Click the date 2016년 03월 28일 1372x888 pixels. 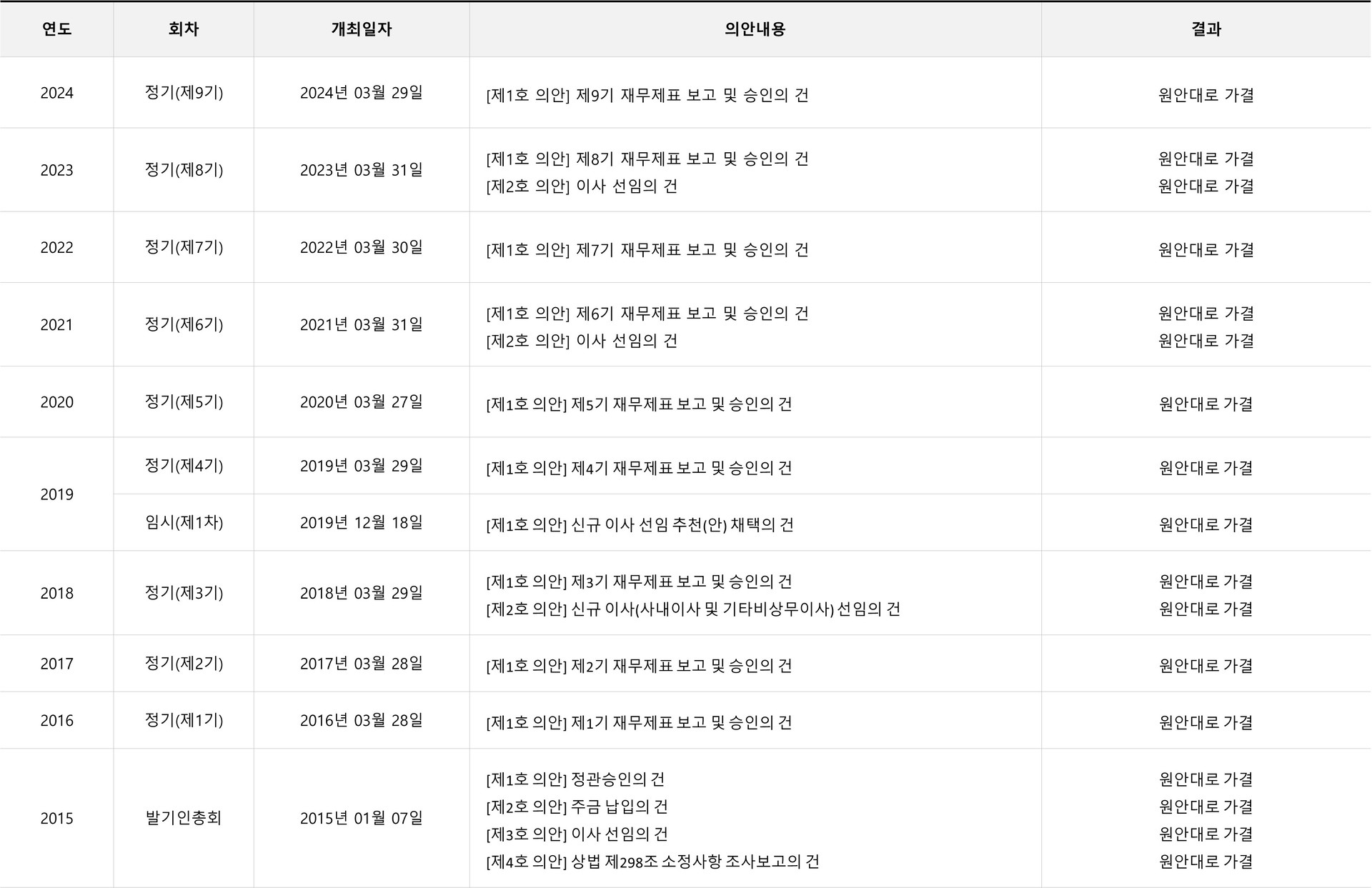(362, 721)
